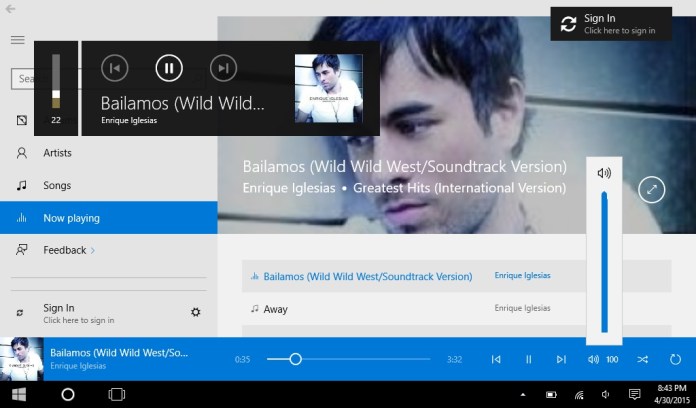
Task: Click the Feedback icon in sidebar
Action: [21, 250]
